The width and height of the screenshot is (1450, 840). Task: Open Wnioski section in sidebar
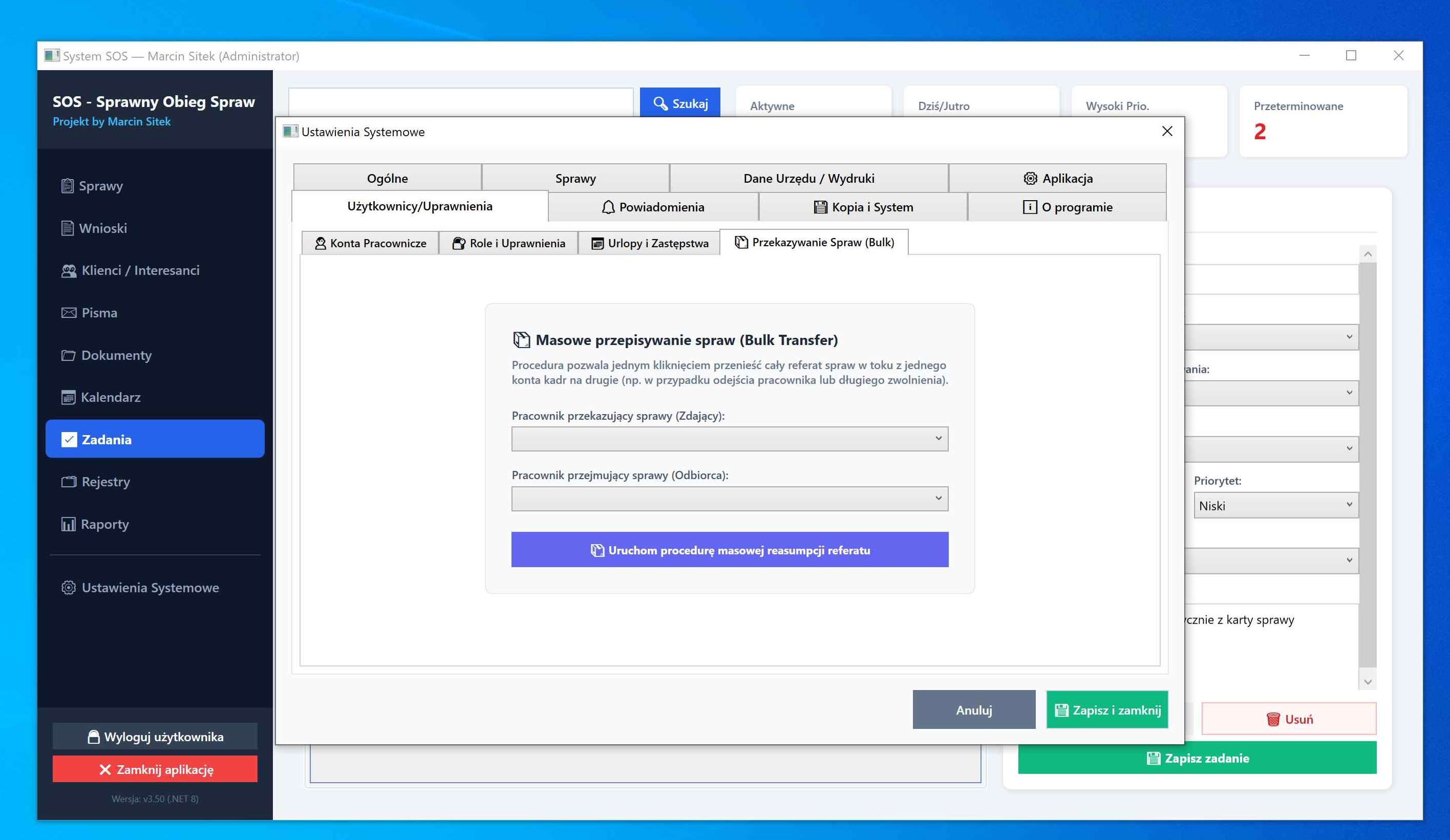tap(155, 228)
